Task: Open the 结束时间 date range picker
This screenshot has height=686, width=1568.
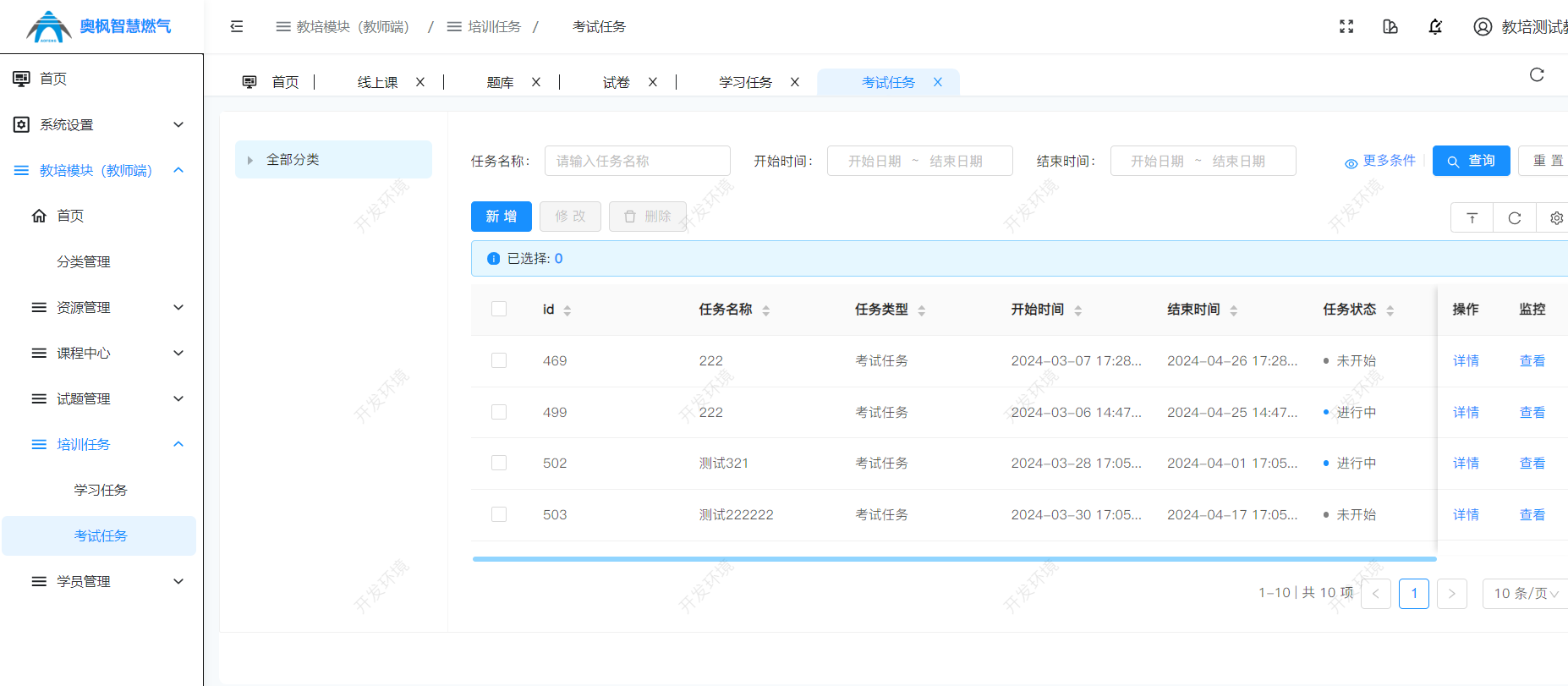Action: (1203, 161)
